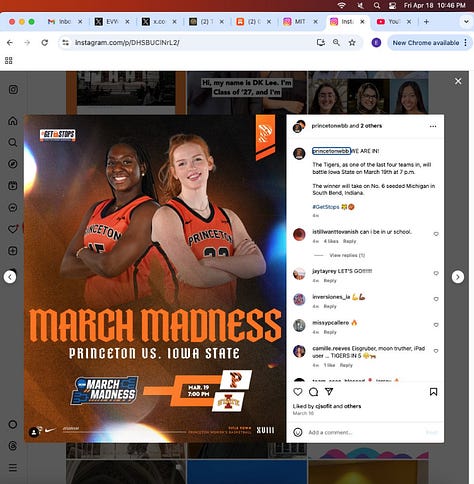Like the inversiones_ia comment
Viewport: 474px width, 484px height.
click(x=436, y=299)
